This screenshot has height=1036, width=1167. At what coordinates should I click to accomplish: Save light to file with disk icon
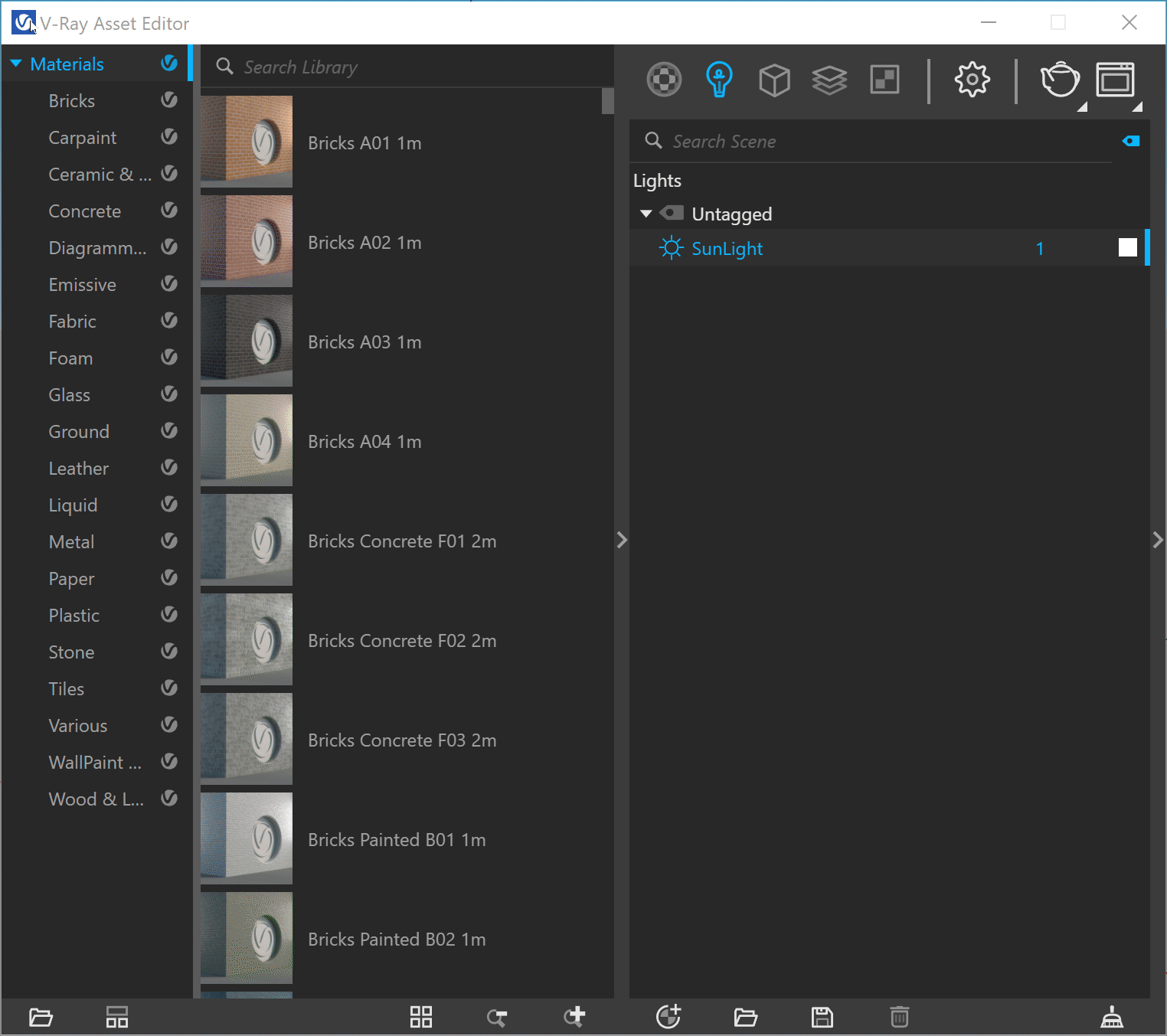click(822, 1018)
